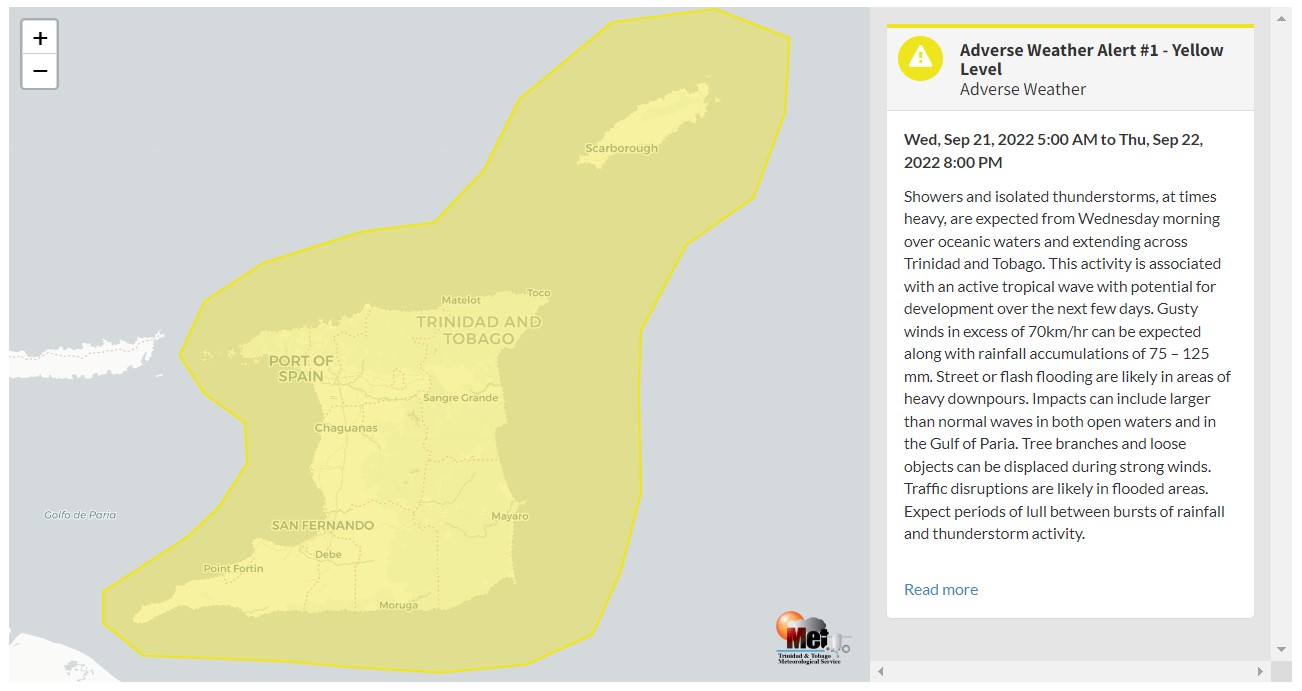Click the Trinidad & Tobago Meteorological Service logo
Screen dimensions: 1302x691
(812, 638)
